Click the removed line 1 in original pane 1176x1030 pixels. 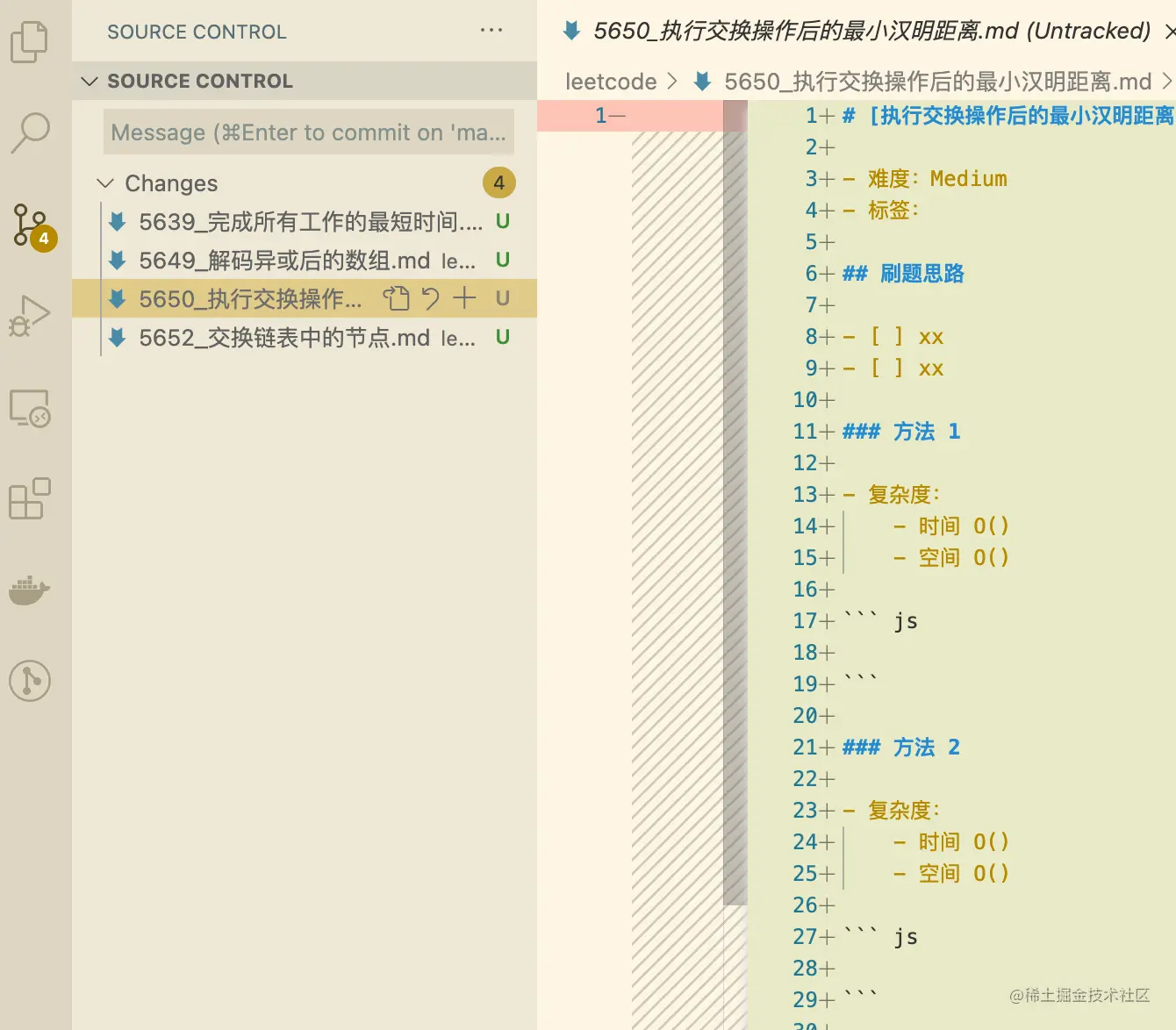(630, 116)
